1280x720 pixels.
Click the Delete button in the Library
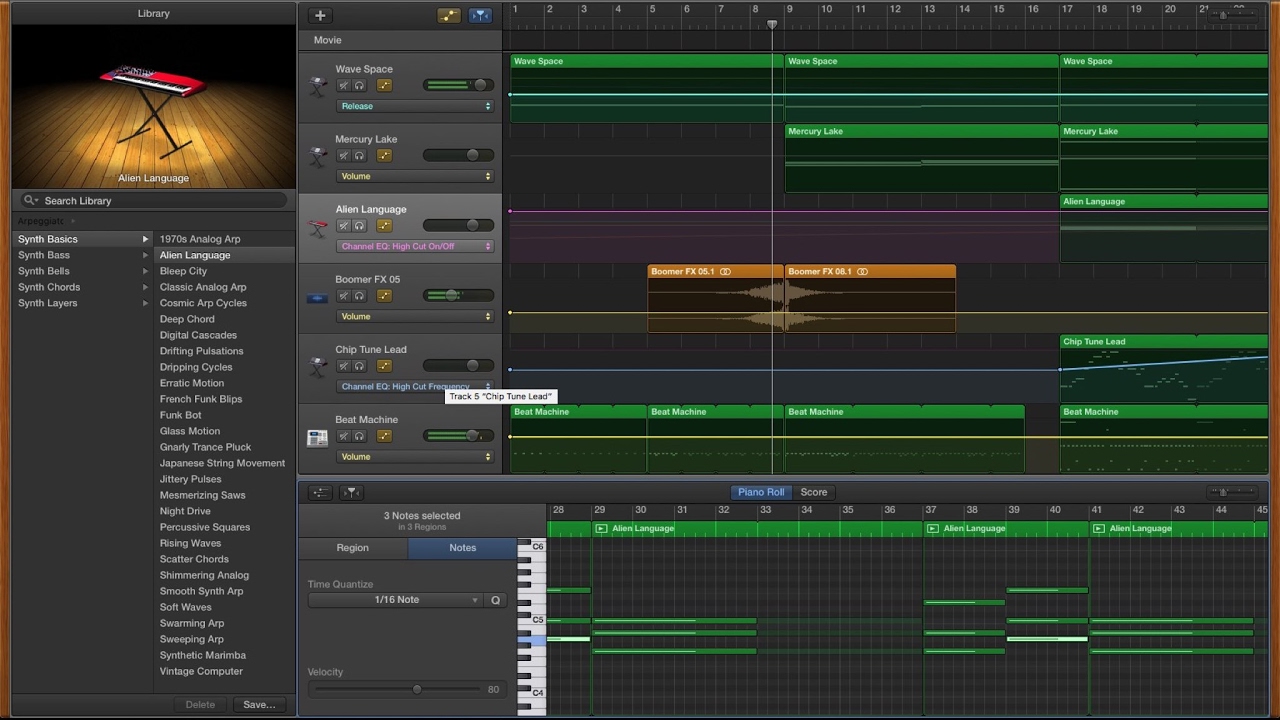pos(200,704)
